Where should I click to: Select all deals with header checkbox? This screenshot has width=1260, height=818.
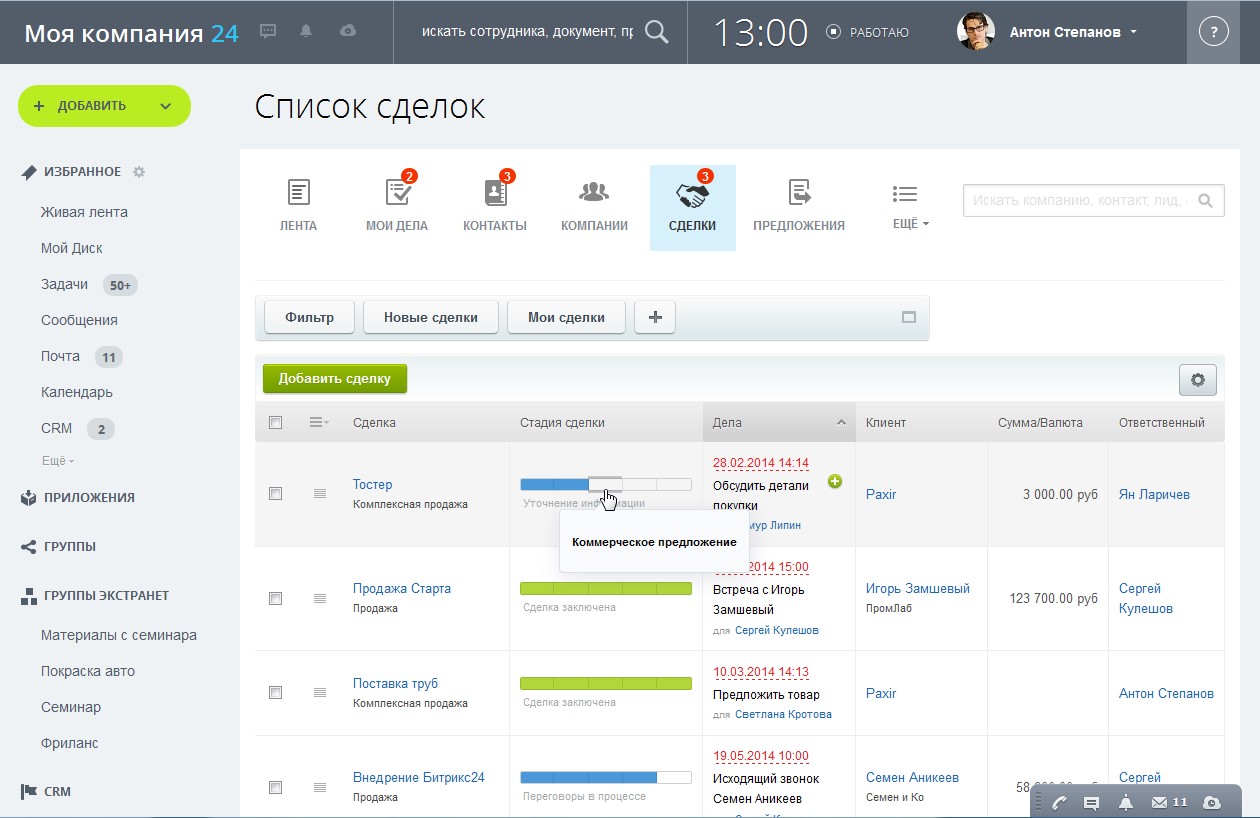pos(276,423)
